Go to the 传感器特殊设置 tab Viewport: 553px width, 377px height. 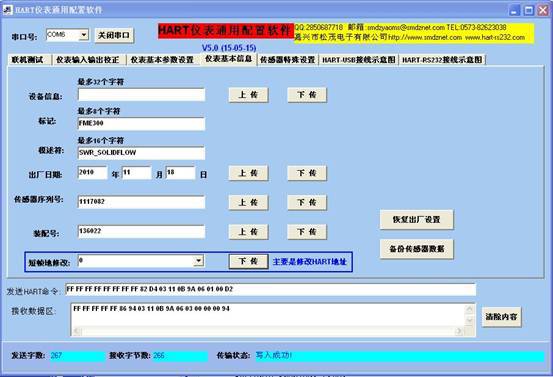[x=287, y=60]
